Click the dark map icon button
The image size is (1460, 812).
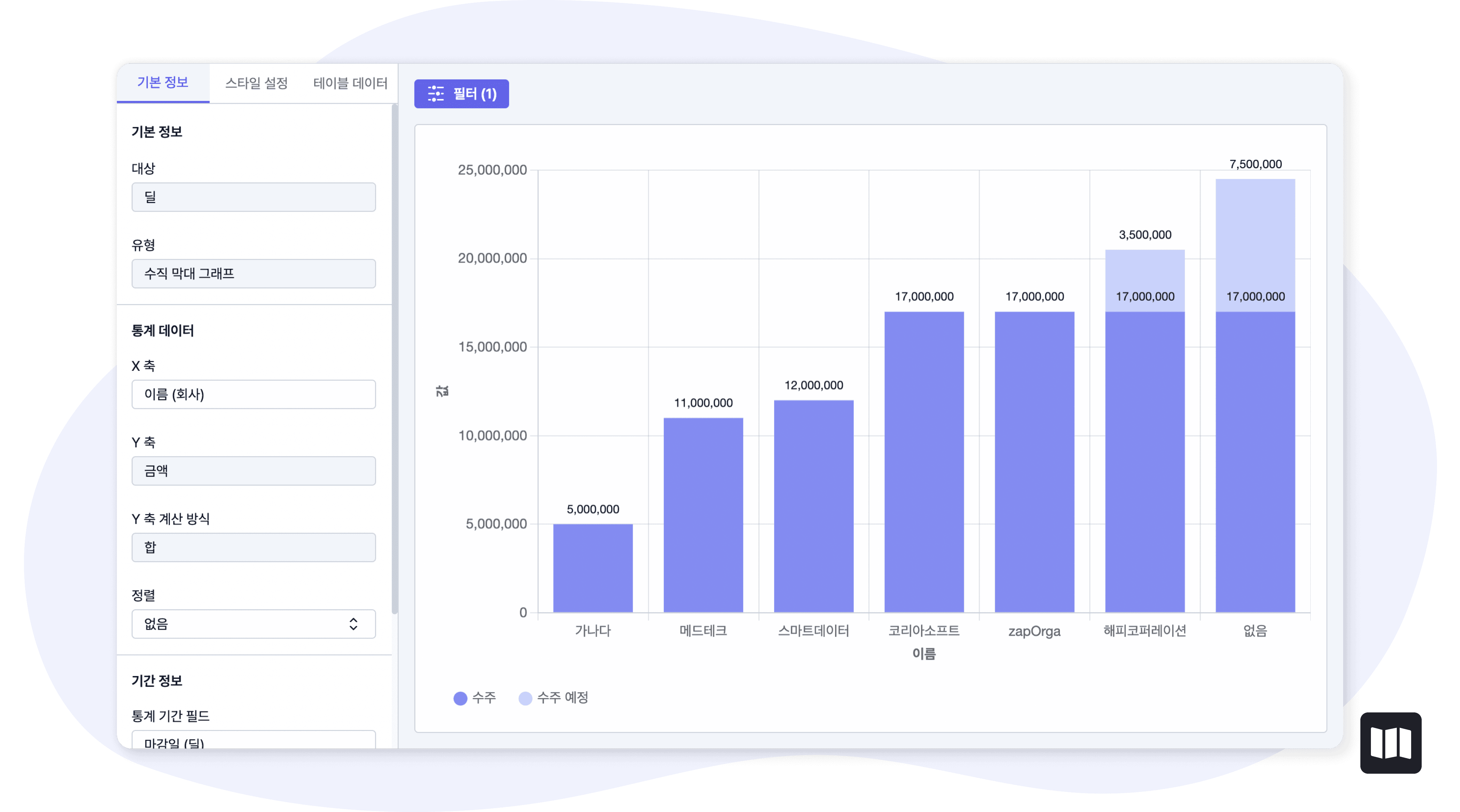click(x=1391, y=743)
